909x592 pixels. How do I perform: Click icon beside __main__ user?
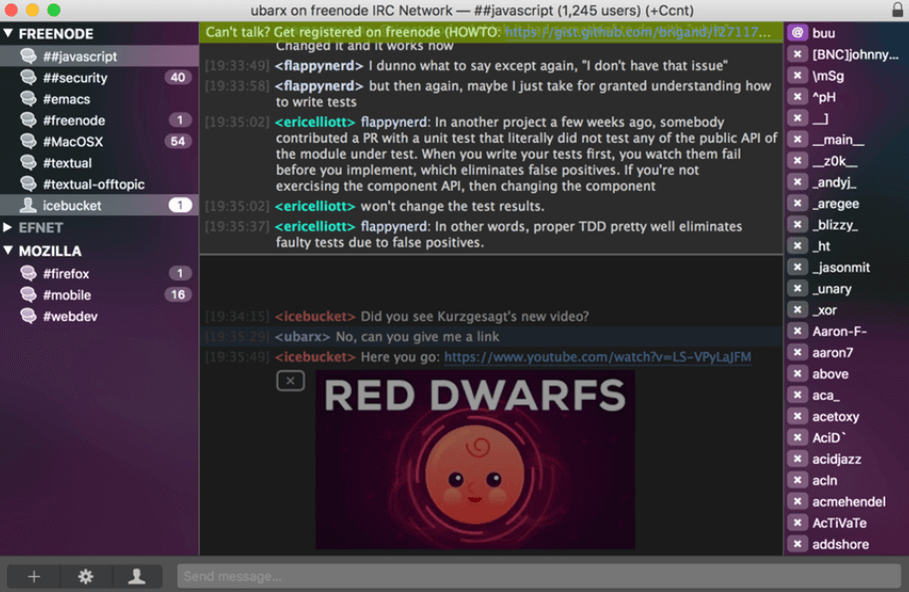point(798,139)
